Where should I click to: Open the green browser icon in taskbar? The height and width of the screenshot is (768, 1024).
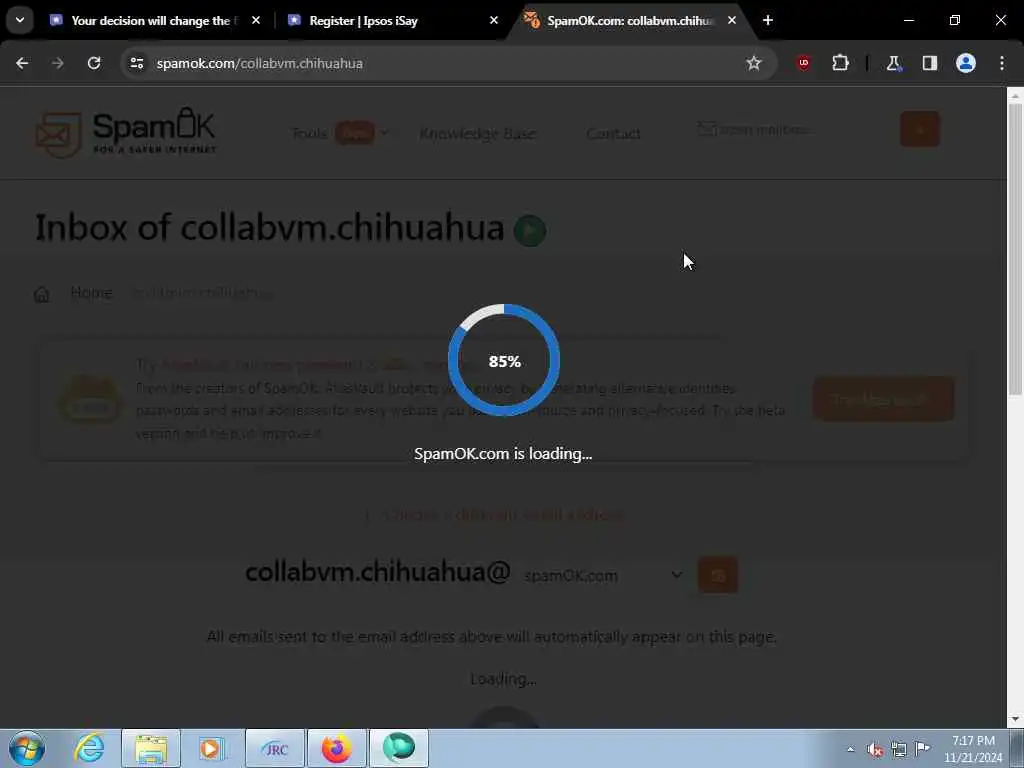(x=399, y=748)
